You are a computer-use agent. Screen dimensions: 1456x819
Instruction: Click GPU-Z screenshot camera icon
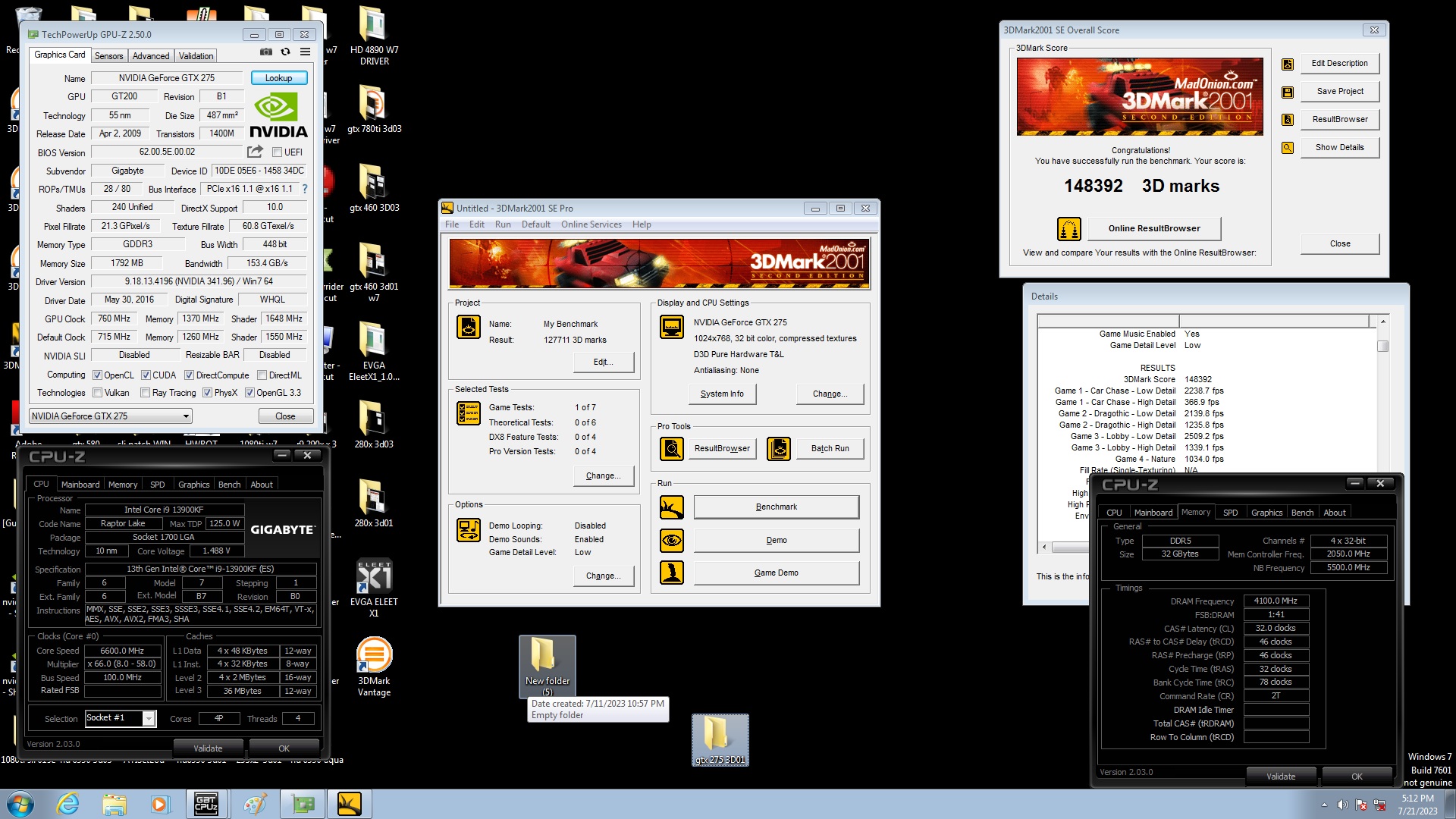266,52
